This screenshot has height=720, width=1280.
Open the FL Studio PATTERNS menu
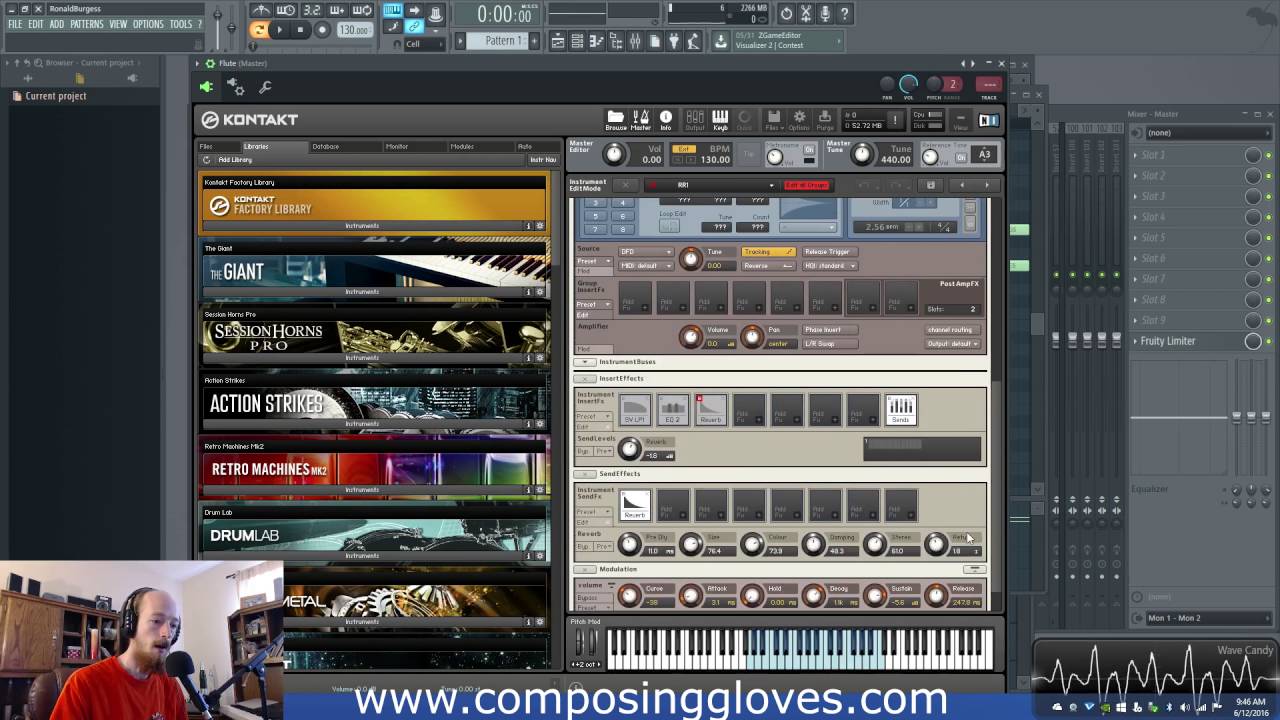[87, 24]
